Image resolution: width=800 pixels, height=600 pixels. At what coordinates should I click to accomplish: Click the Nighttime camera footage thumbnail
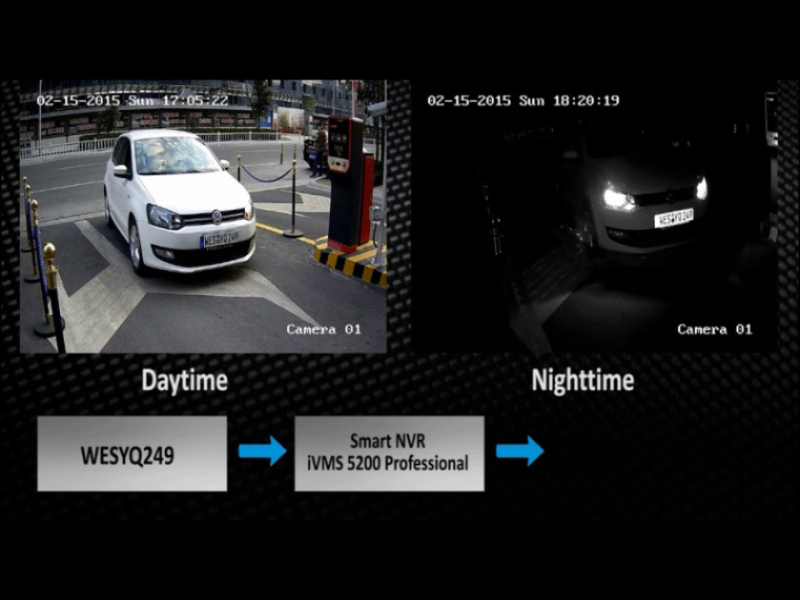click(594, 216)
